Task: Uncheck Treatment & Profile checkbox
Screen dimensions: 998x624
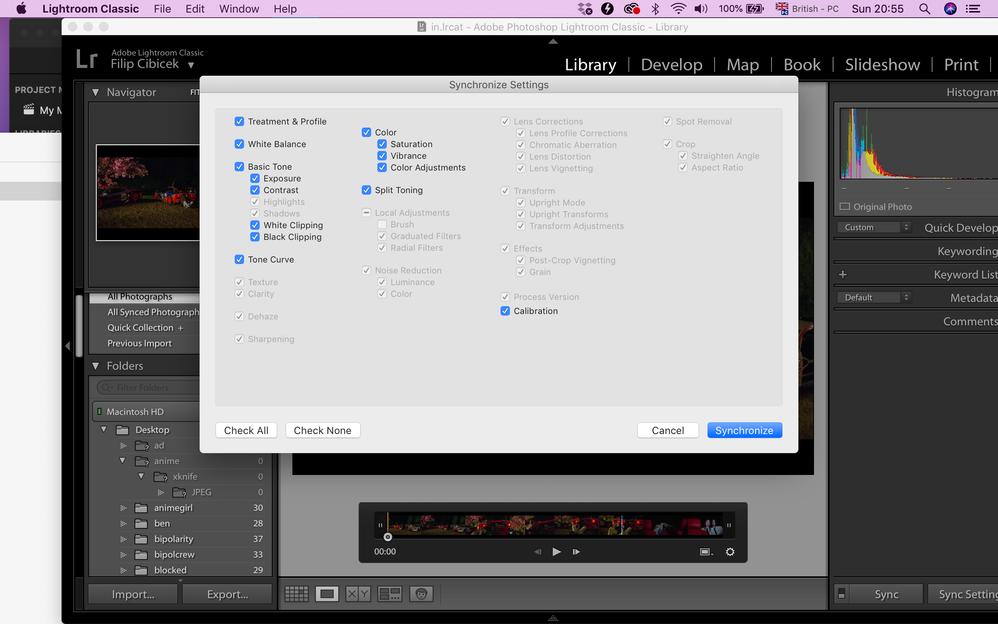Action: pos(239,122)
